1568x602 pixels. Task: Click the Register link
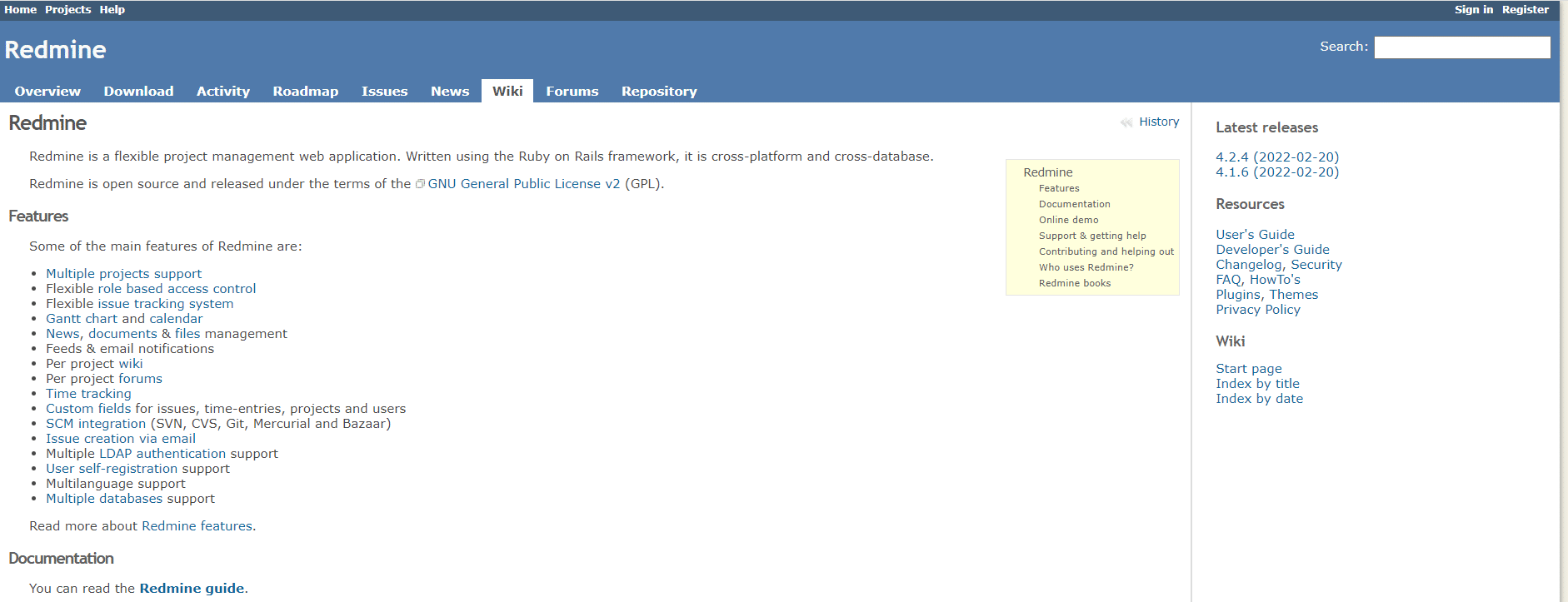tap(1526, 10)
